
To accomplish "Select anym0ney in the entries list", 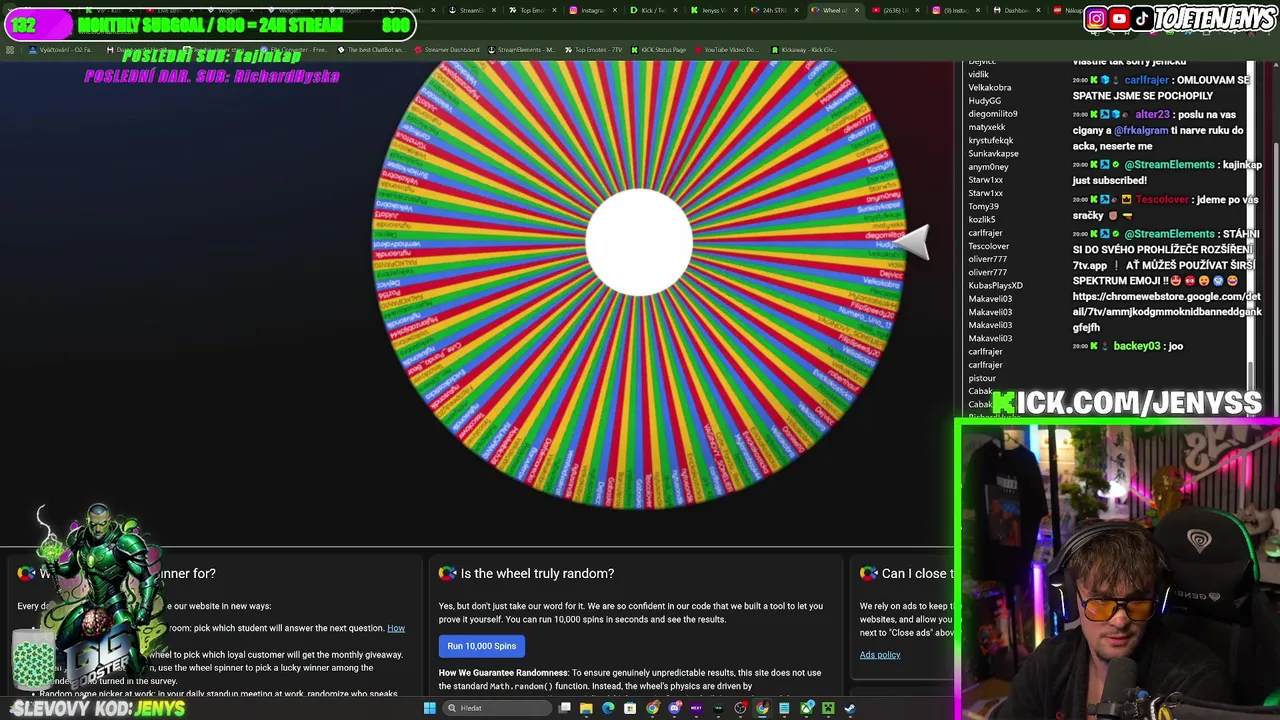I will 988,167.
